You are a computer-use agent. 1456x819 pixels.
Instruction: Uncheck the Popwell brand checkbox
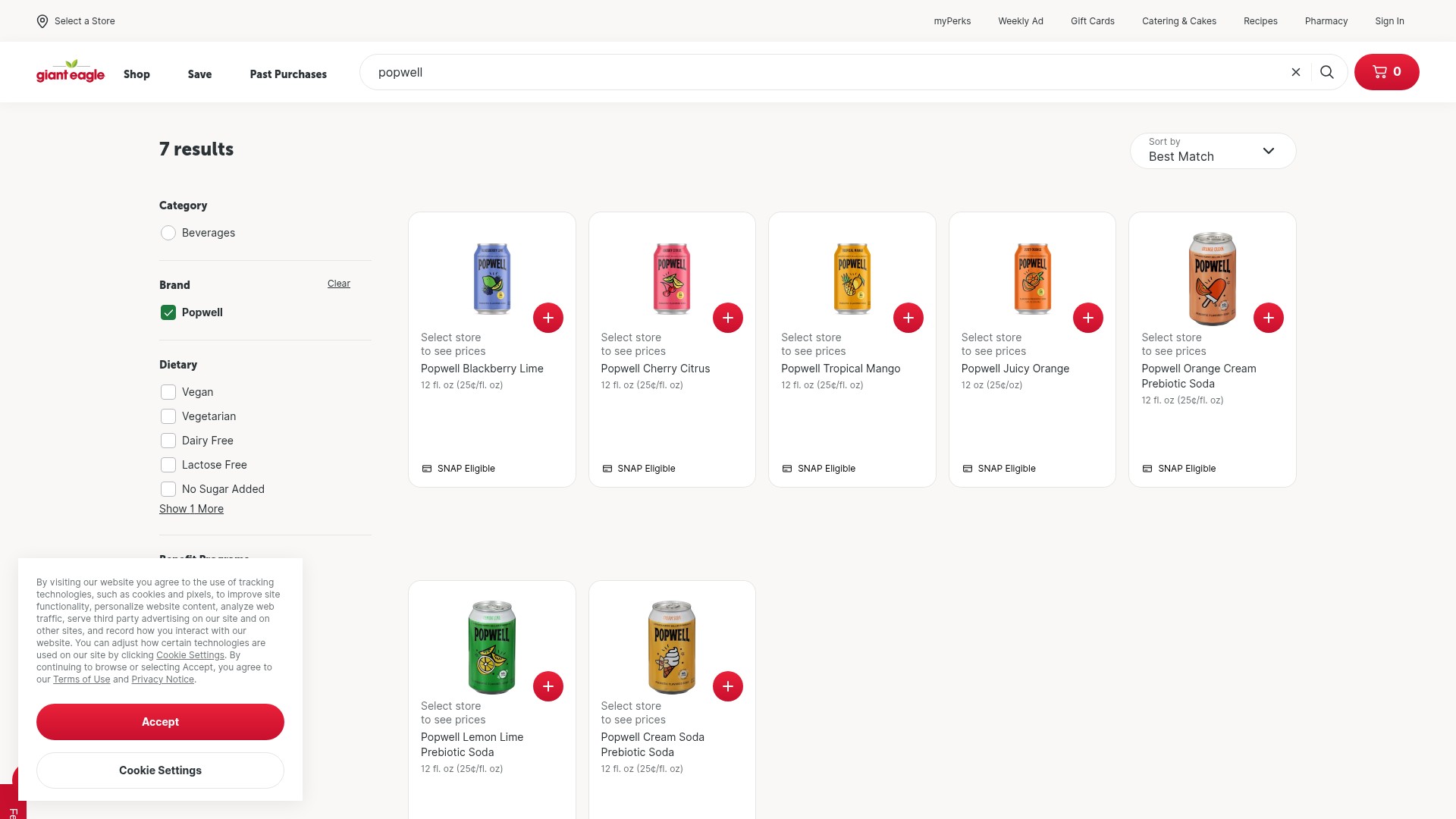(x=168, y=312)
